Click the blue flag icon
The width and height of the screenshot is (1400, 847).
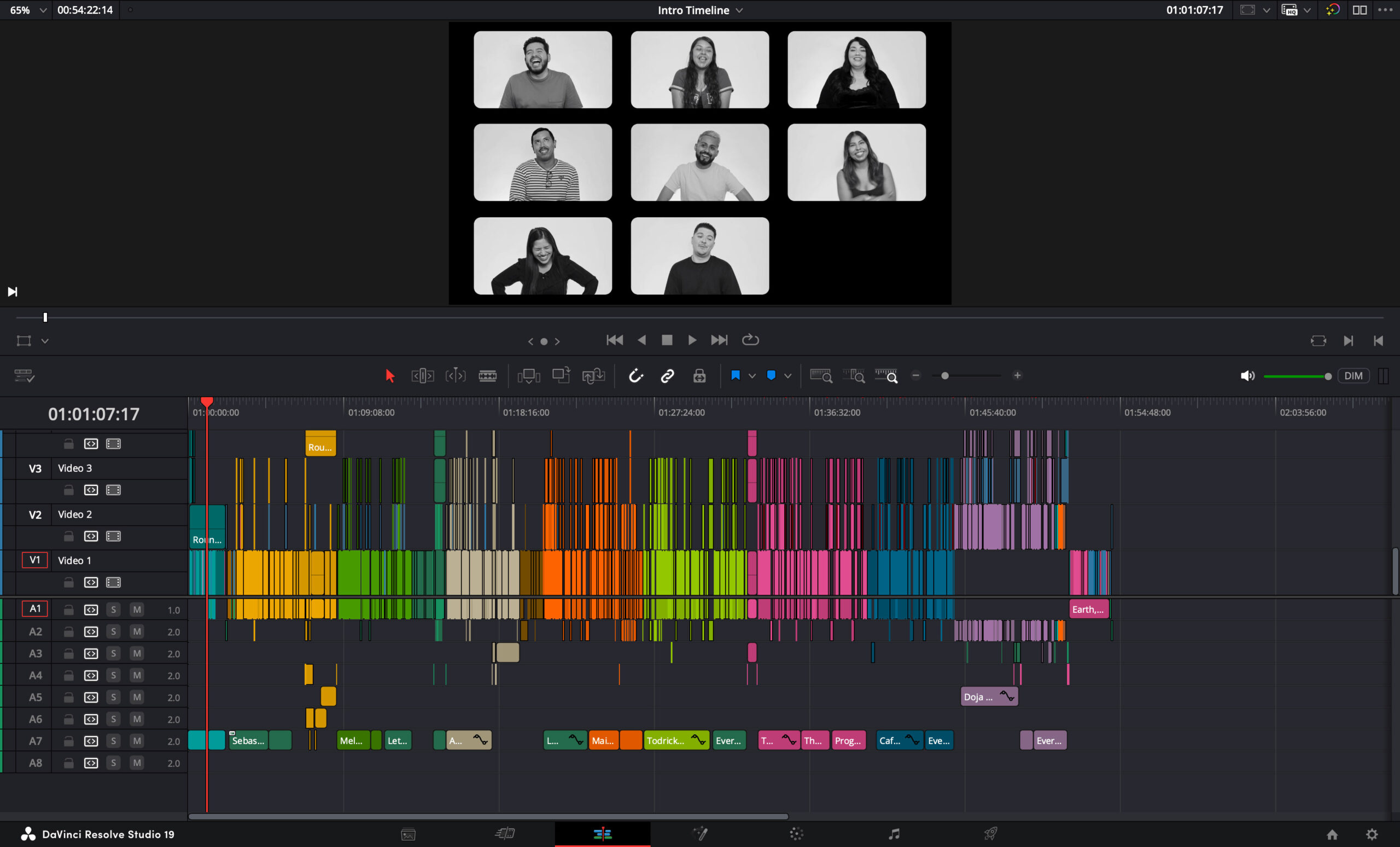[735, 375]
